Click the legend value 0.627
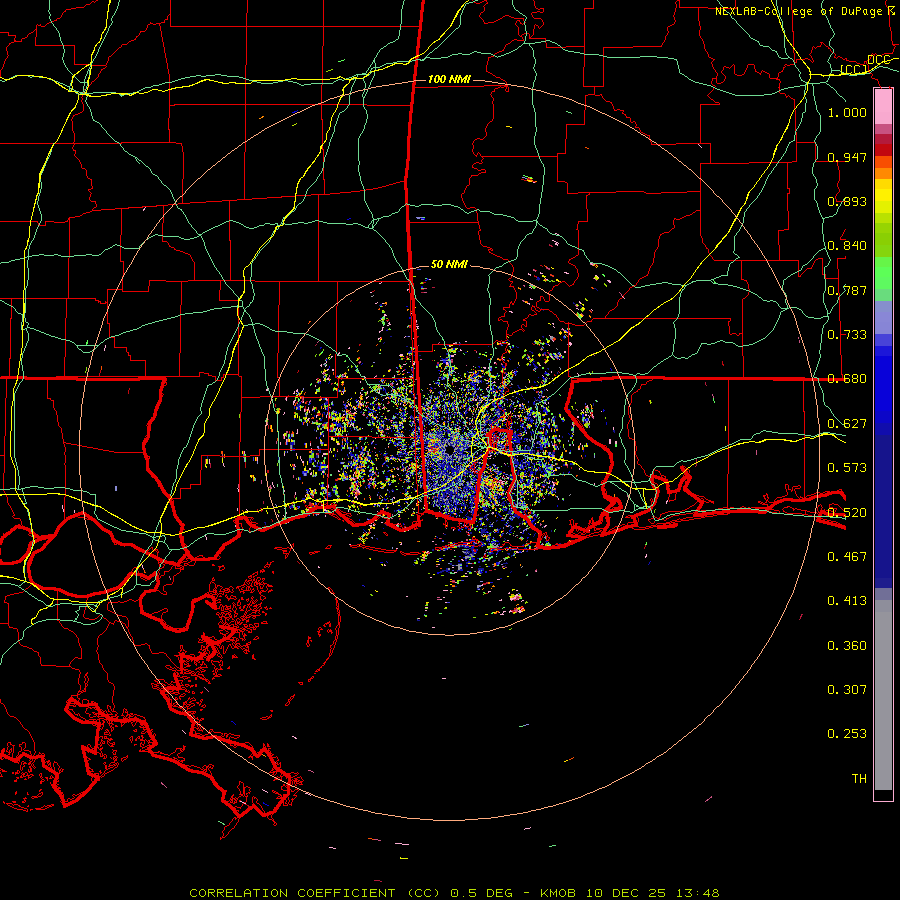Image resolution: width=900 pixels, height=900 pixels. pyautogui.click(x=847, y=423)
